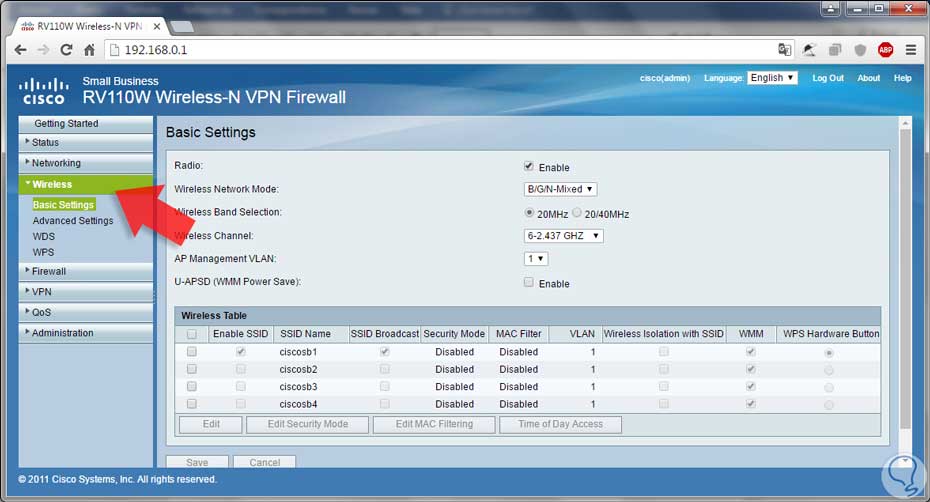Expand the Status menu section
930x502 pixels.
tap(86, 142)
